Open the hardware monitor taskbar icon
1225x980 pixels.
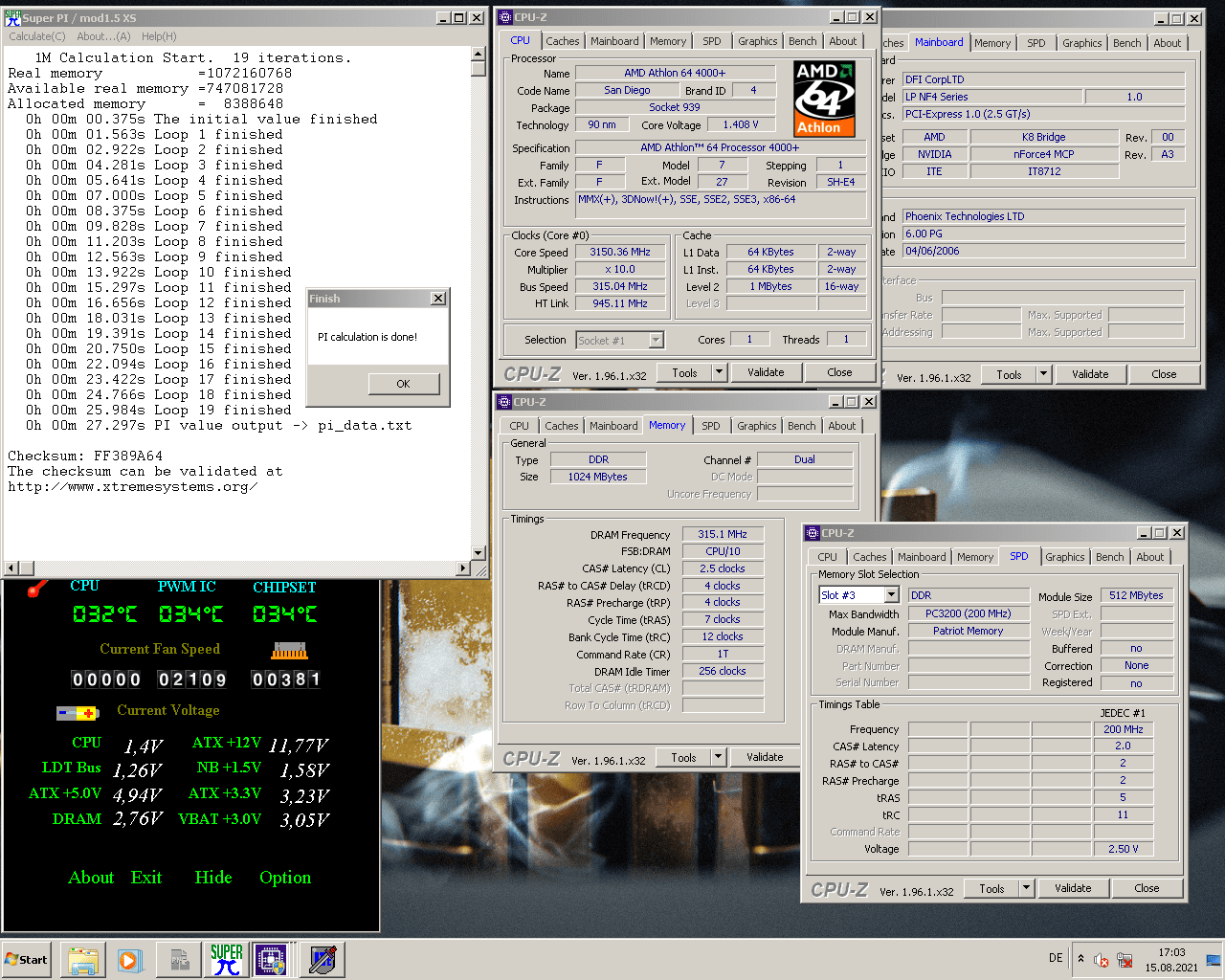click(x=323, y=959)
